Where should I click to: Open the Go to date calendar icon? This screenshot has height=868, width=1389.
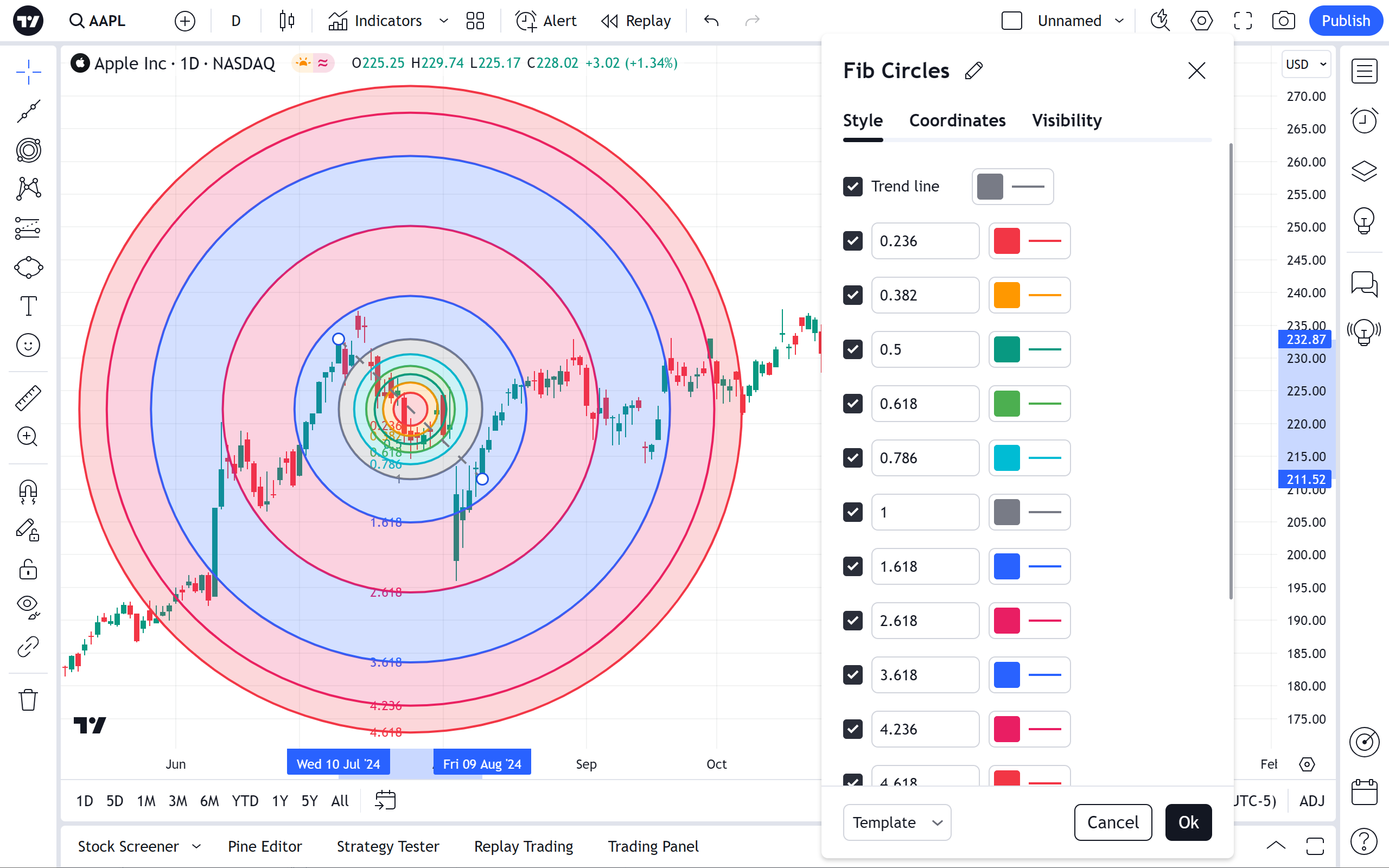pyautogui.click(x=385, y=800)
